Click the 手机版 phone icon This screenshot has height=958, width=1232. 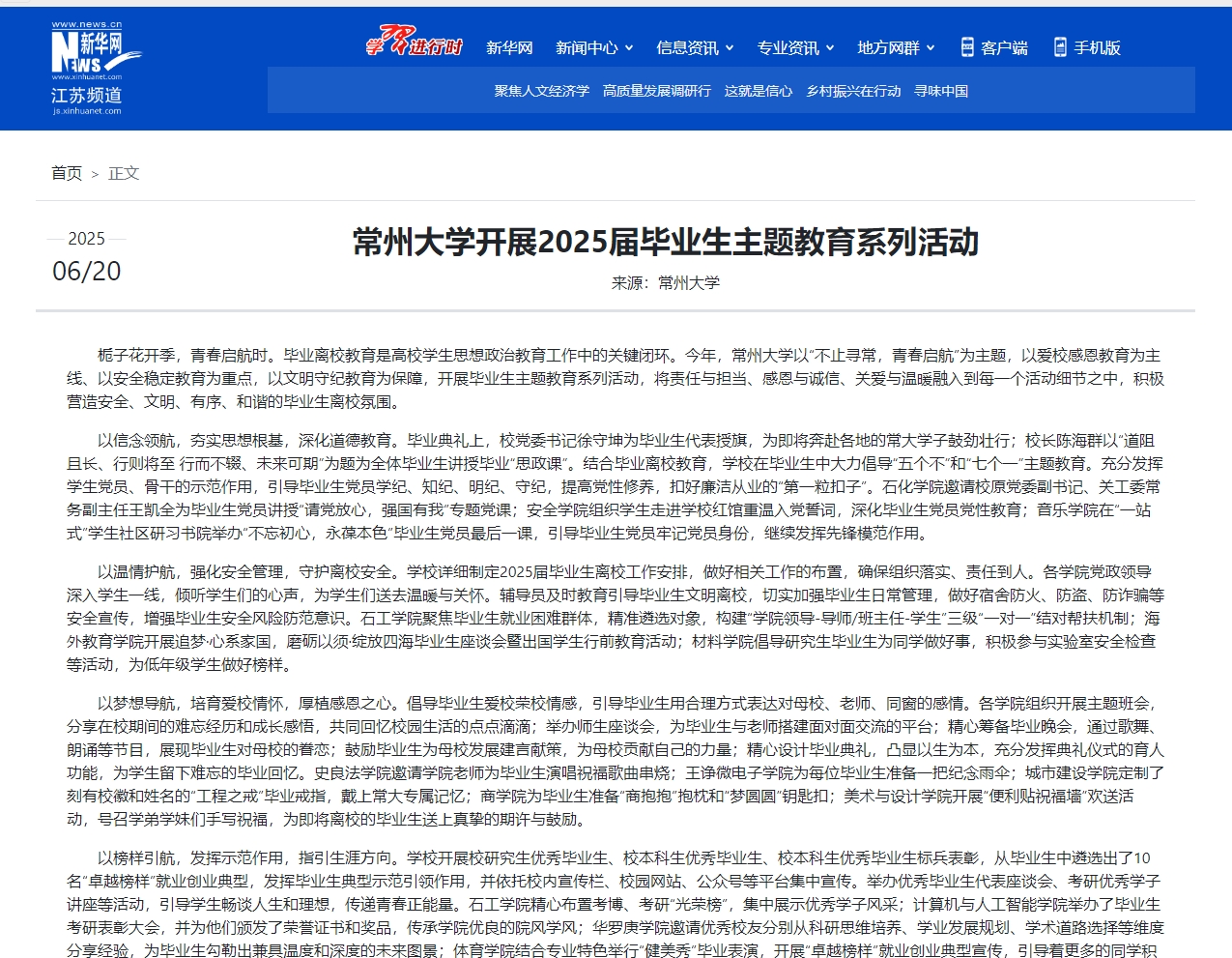coord(1060,47)
